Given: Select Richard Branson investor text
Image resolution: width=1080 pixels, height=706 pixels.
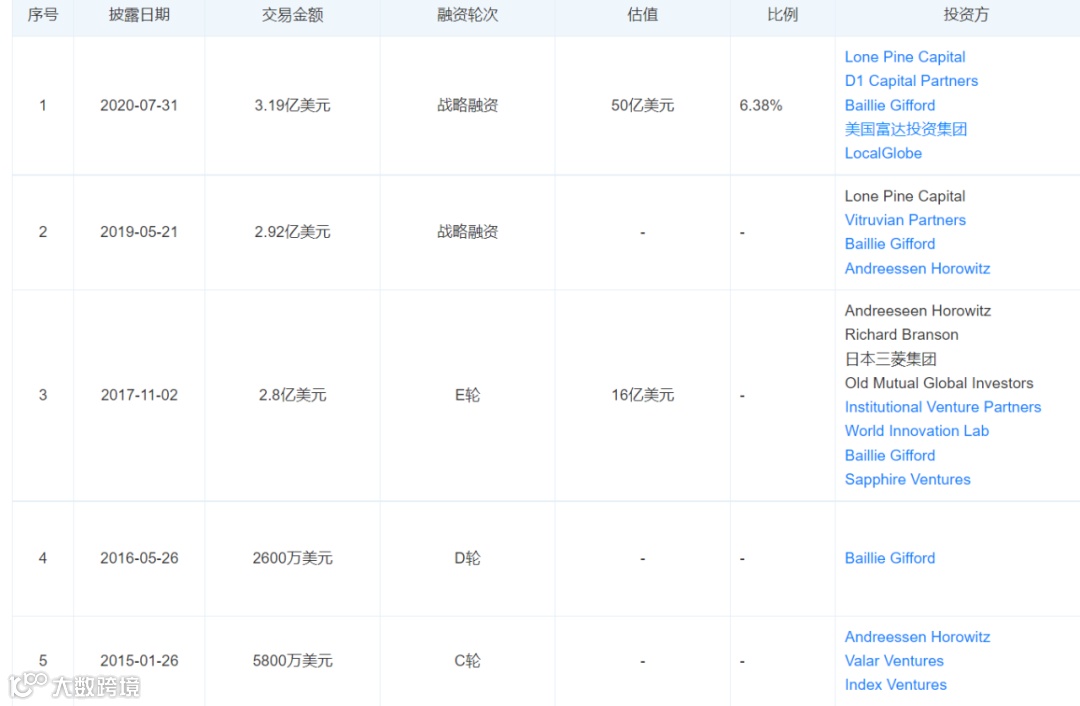Looking at the screenshot, I should 901,335.
